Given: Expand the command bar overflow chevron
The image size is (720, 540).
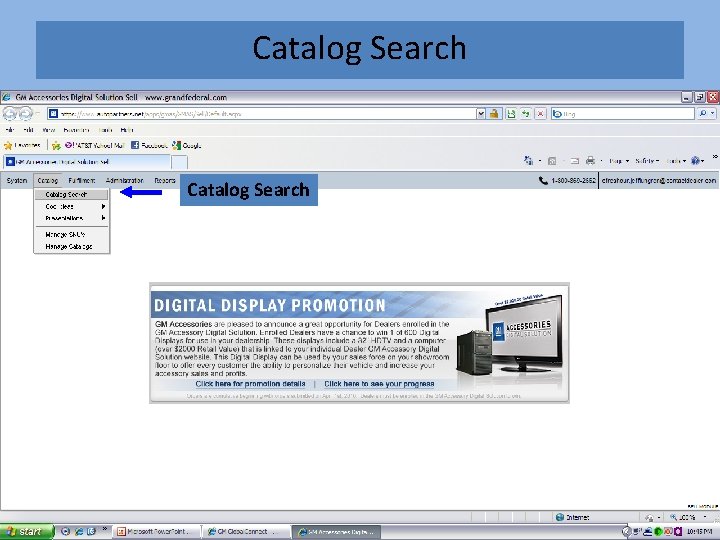Looking at the screenshot, I should [x=715, y=157].
